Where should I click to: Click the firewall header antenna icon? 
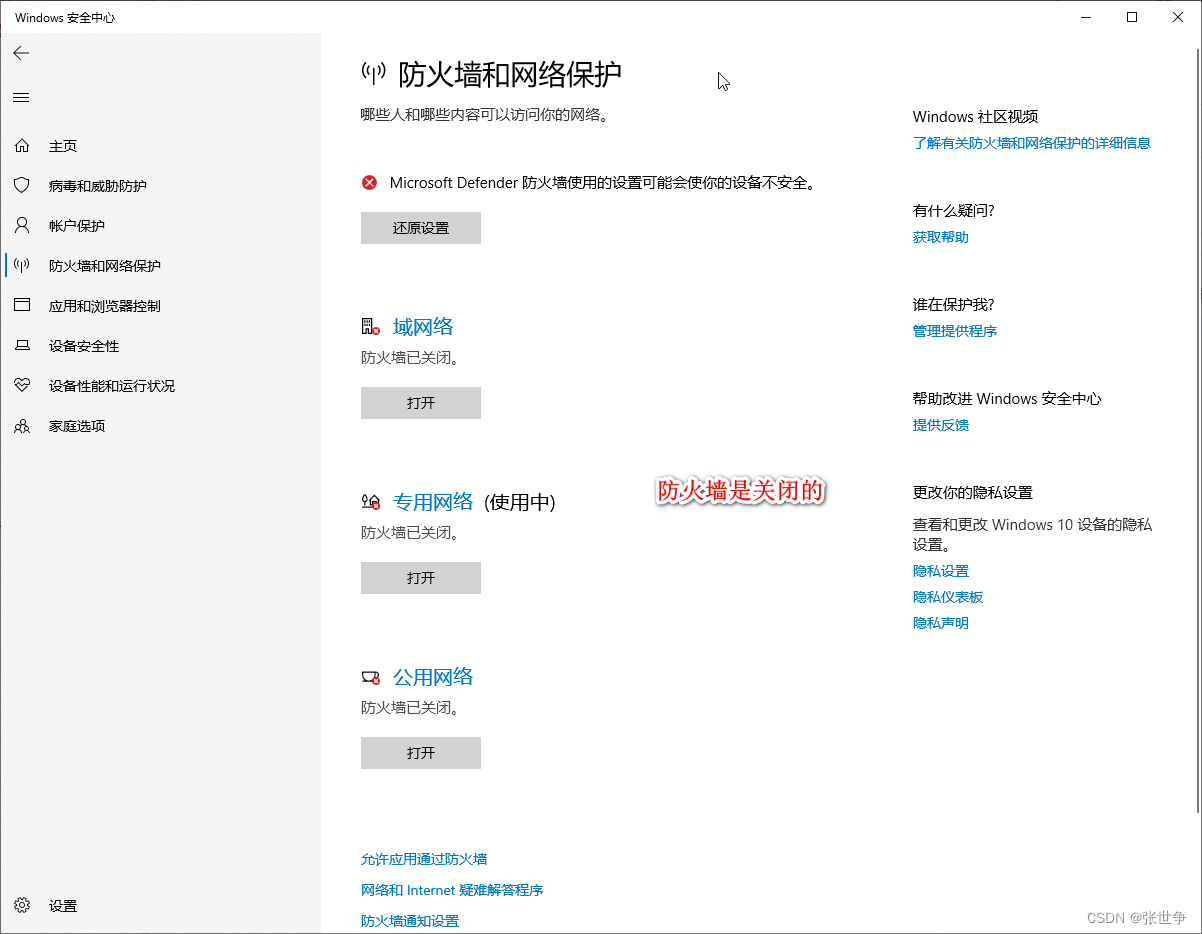click(373, 73)
